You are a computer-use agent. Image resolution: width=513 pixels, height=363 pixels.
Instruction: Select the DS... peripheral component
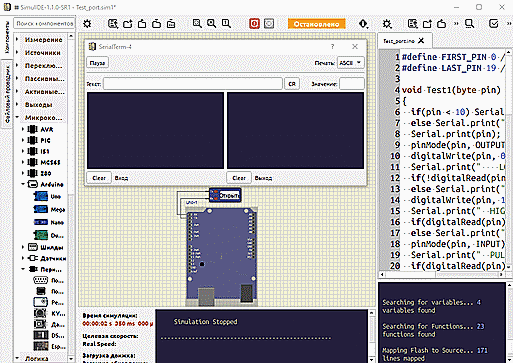(x=49, y=335)
